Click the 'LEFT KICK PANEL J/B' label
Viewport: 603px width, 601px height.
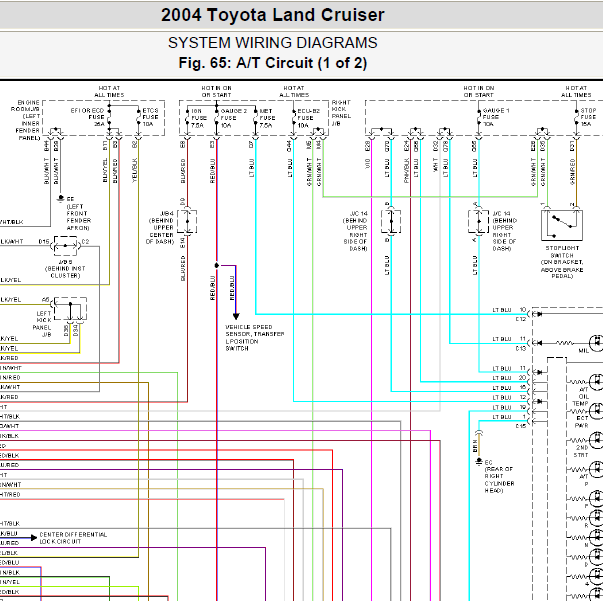coord(43,324)
